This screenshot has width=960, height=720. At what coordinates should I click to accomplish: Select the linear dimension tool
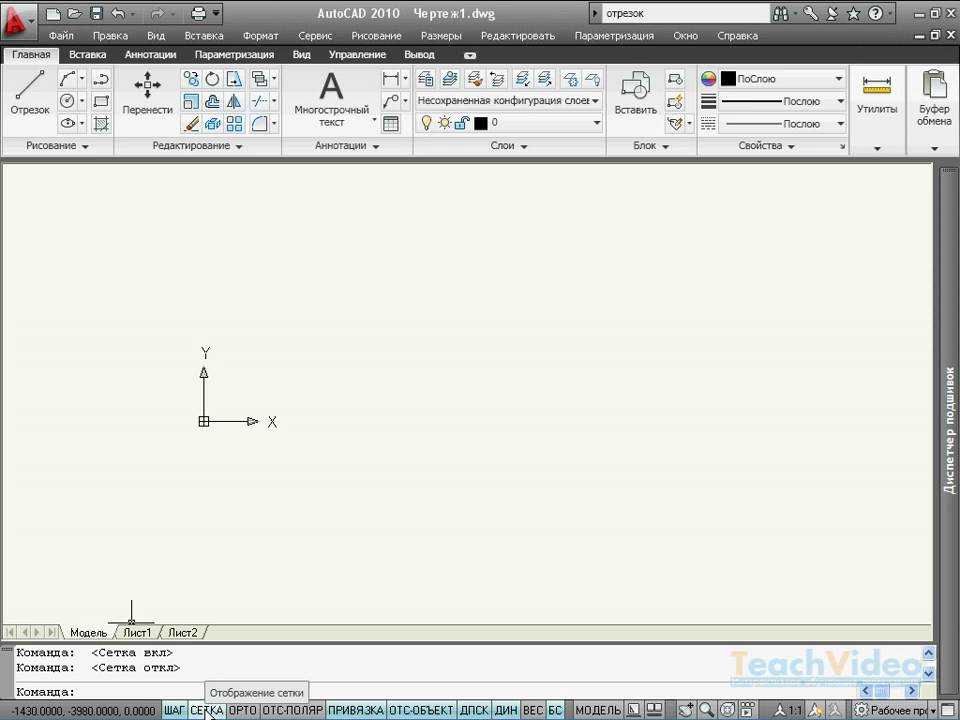tap(390, 79)
